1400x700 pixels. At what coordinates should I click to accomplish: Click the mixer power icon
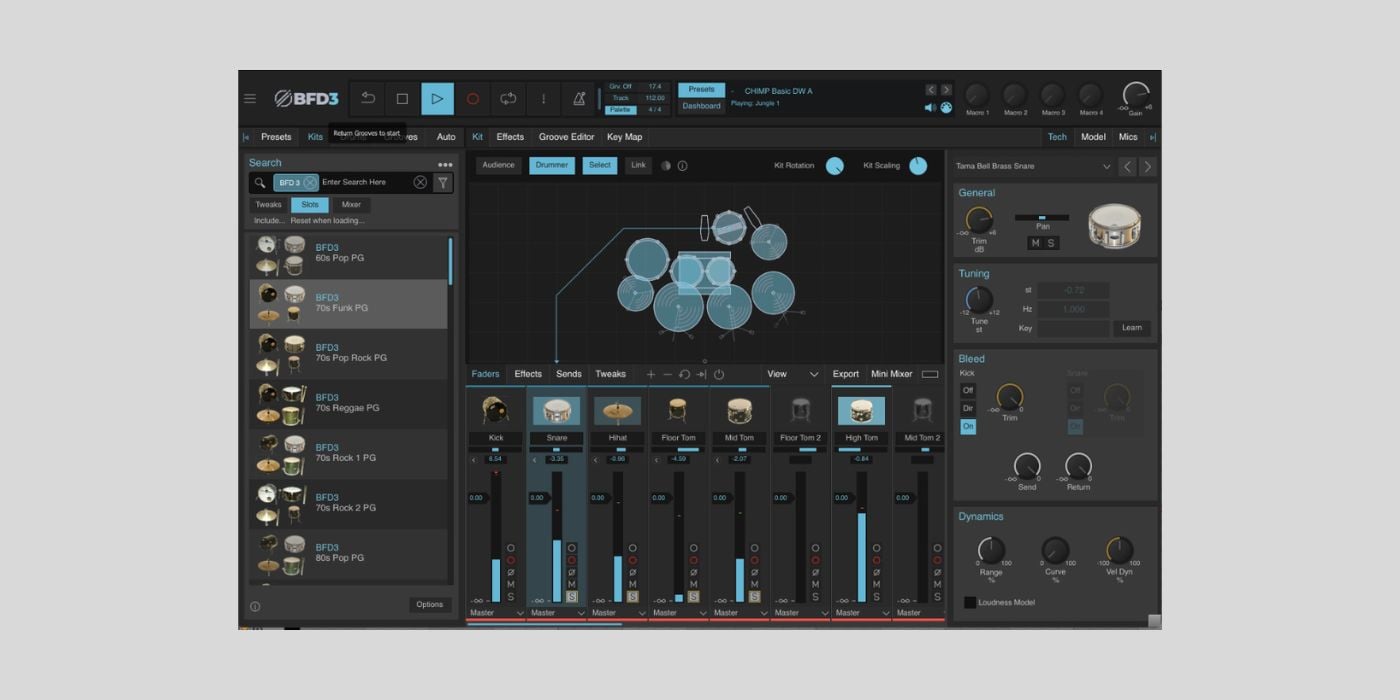tap(718, 374)
